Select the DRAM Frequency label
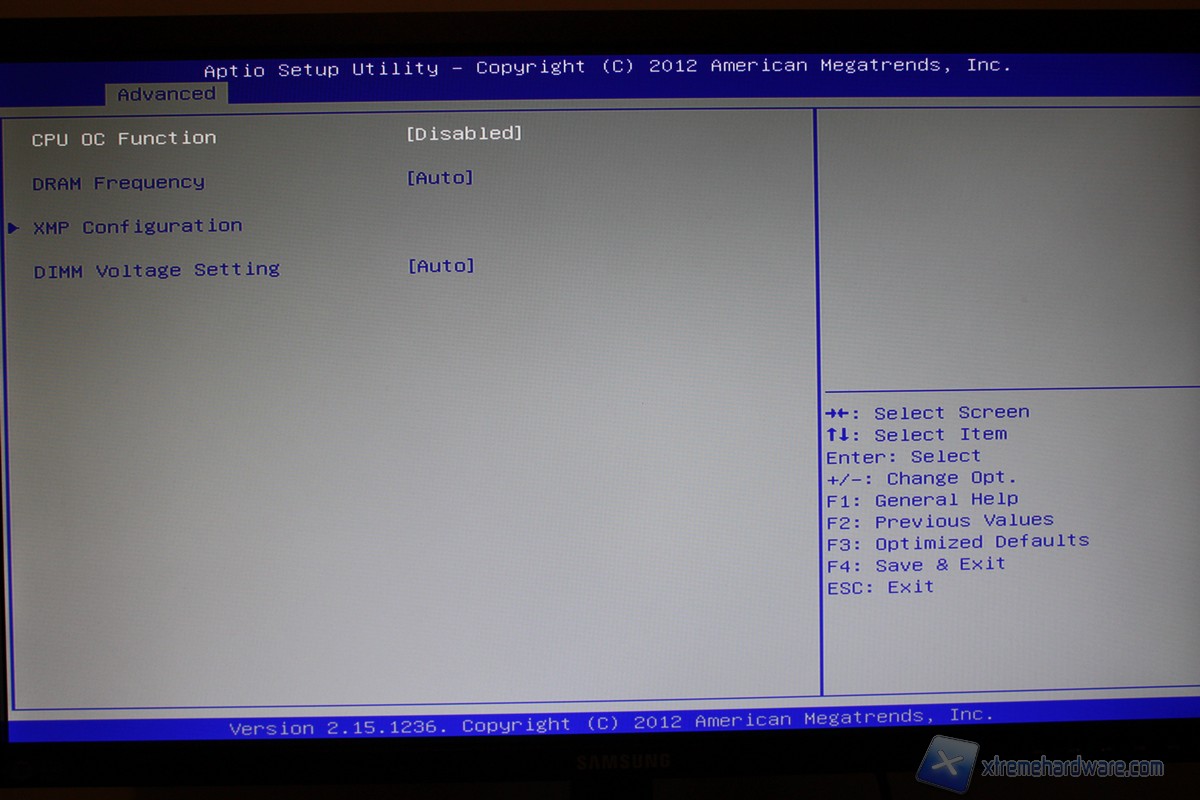This screenshot has height=800, width=1200. [118, 183]
